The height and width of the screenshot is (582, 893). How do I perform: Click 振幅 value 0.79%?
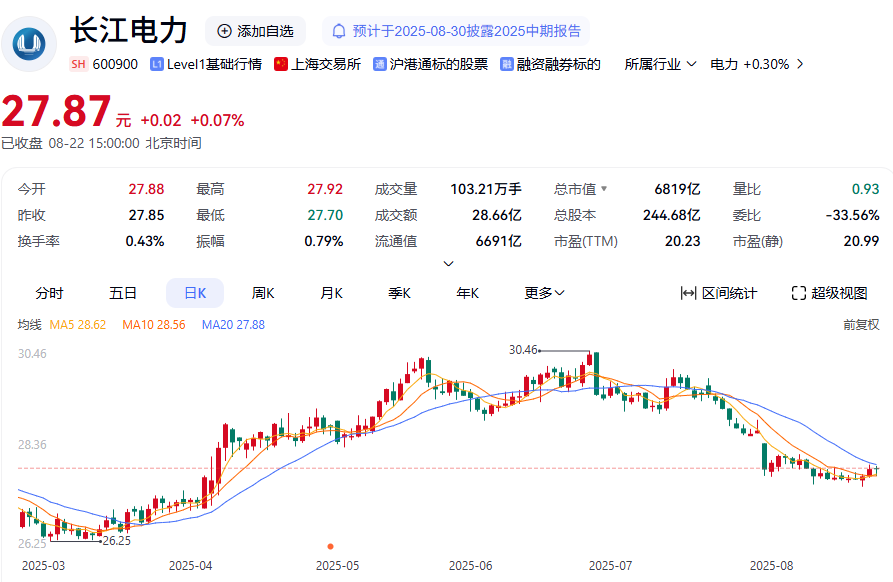tap(323, 241)
